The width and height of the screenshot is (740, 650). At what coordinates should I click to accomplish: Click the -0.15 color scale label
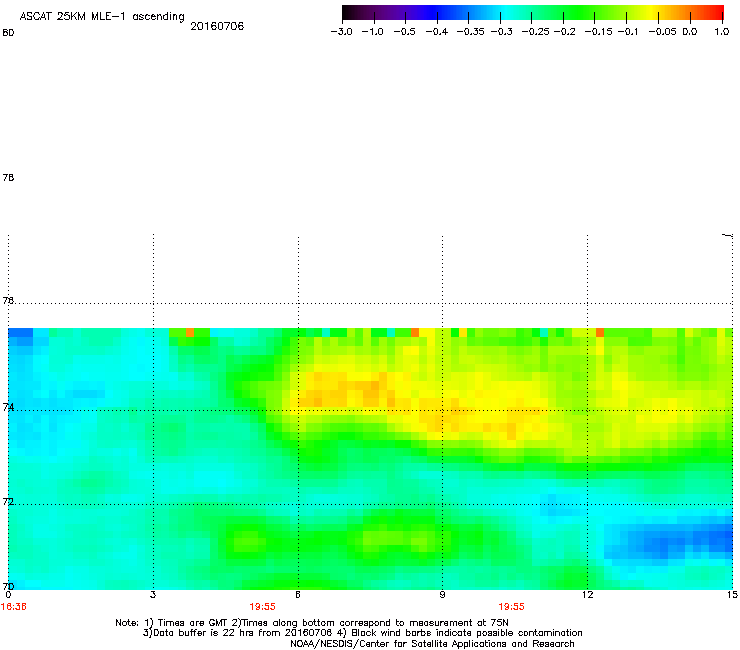tap(598, 32)
